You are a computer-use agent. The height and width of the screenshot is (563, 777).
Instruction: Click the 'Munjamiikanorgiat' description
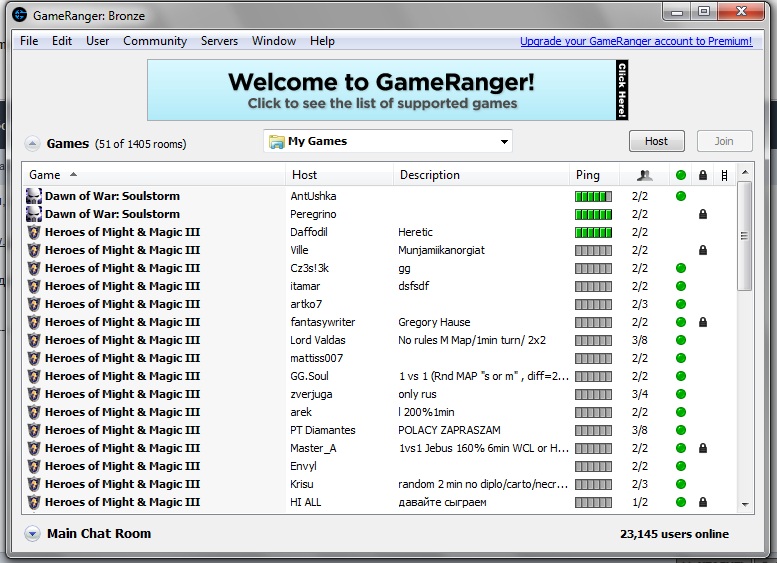click(442, 250)
